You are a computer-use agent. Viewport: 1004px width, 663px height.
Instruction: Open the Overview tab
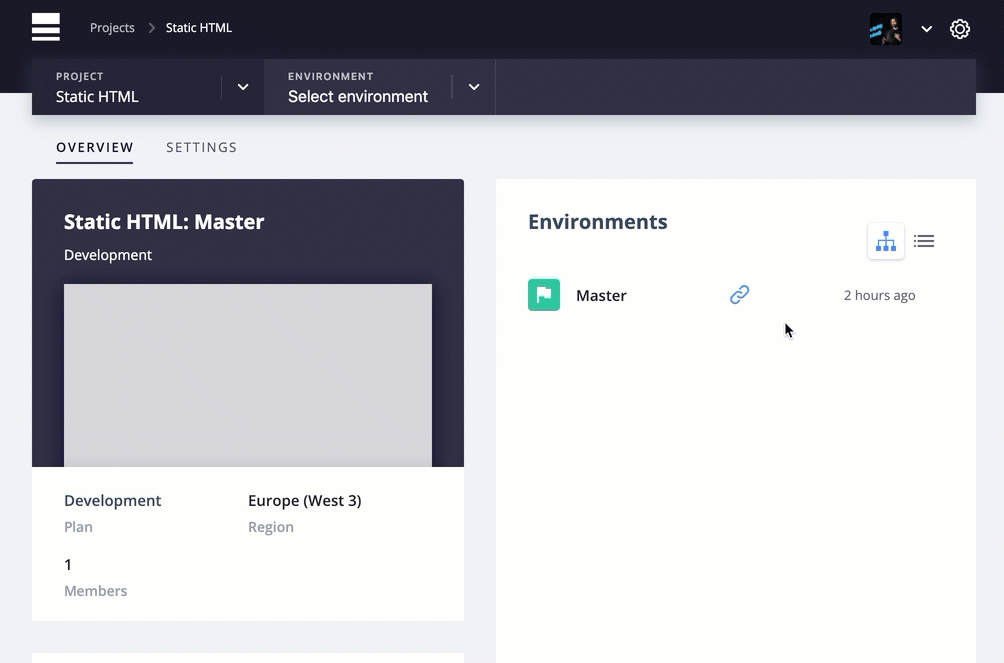(x=94, y=147)
